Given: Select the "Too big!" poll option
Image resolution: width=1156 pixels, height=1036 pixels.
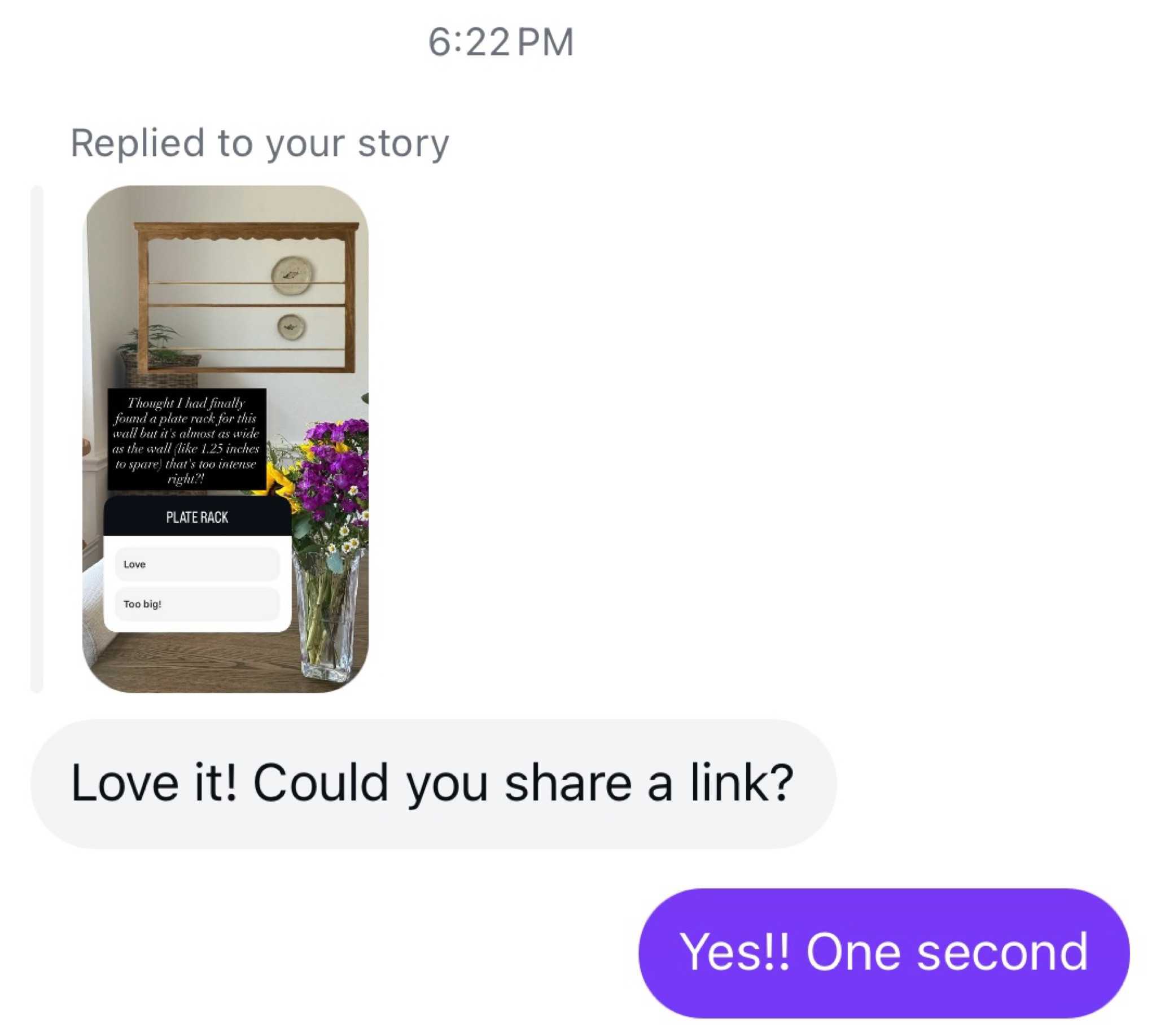Looking at the screenshot, I should pyautogui.click(x=197, y=604).
